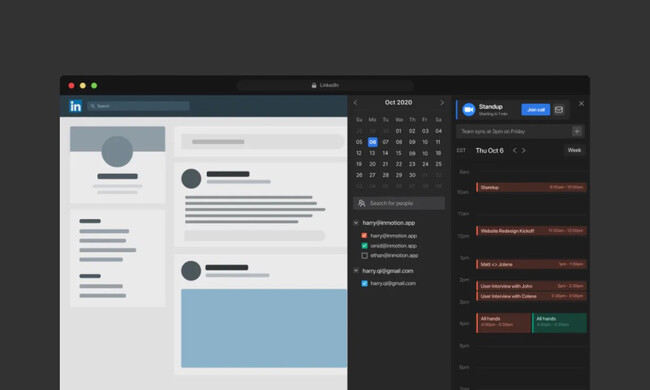Click the Zoom camera icon beside Standup
This screenshot has height=390, width=650.
tap(468, 109)
